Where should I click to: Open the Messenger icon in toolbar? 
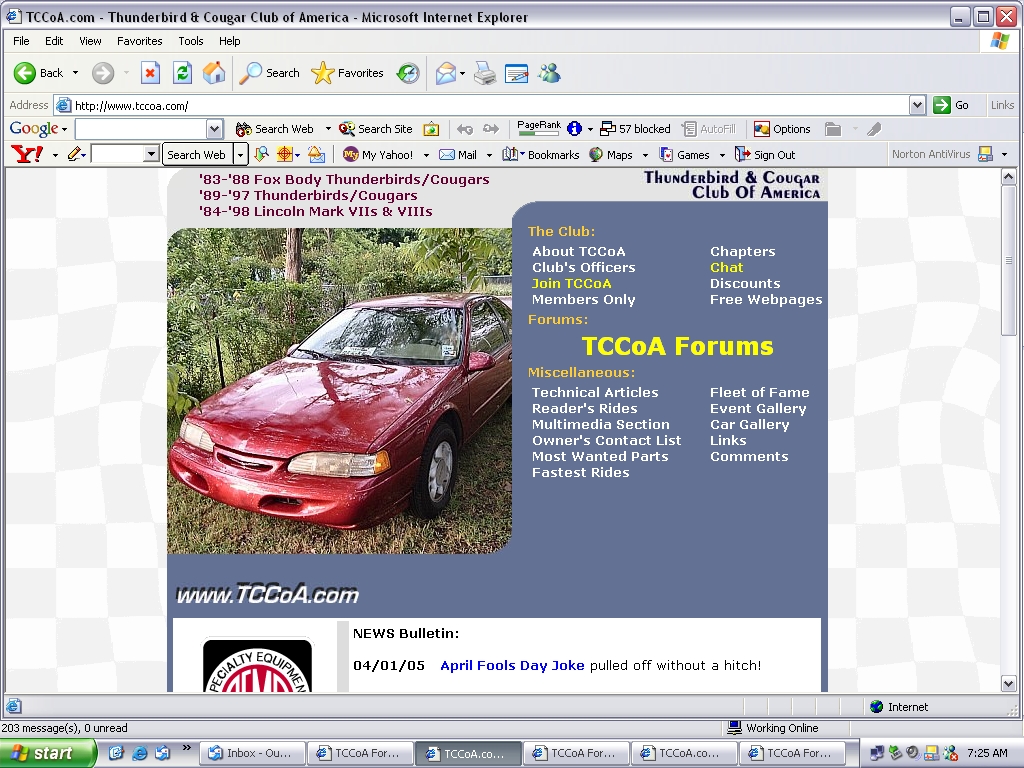click(x=549, y=73)
